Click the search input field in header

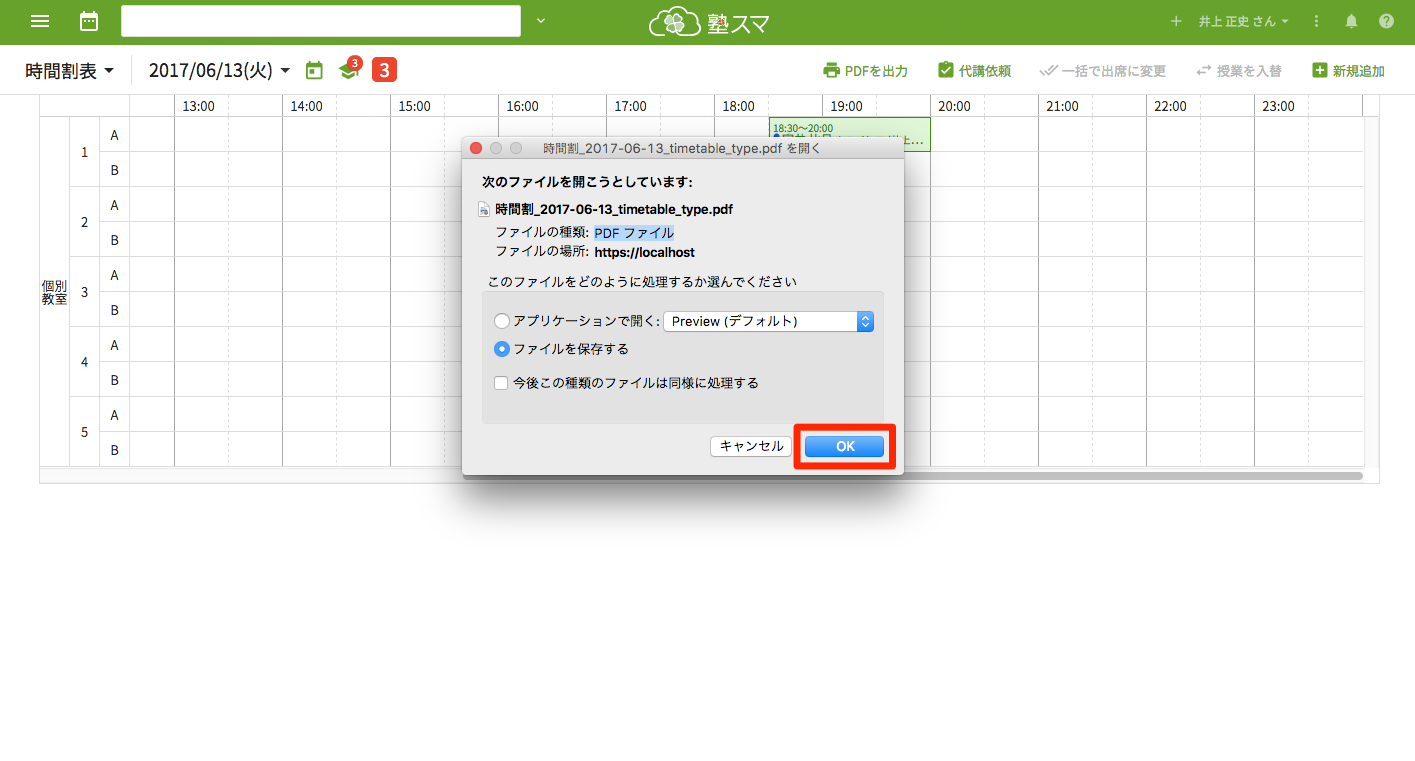click(320, 21)
